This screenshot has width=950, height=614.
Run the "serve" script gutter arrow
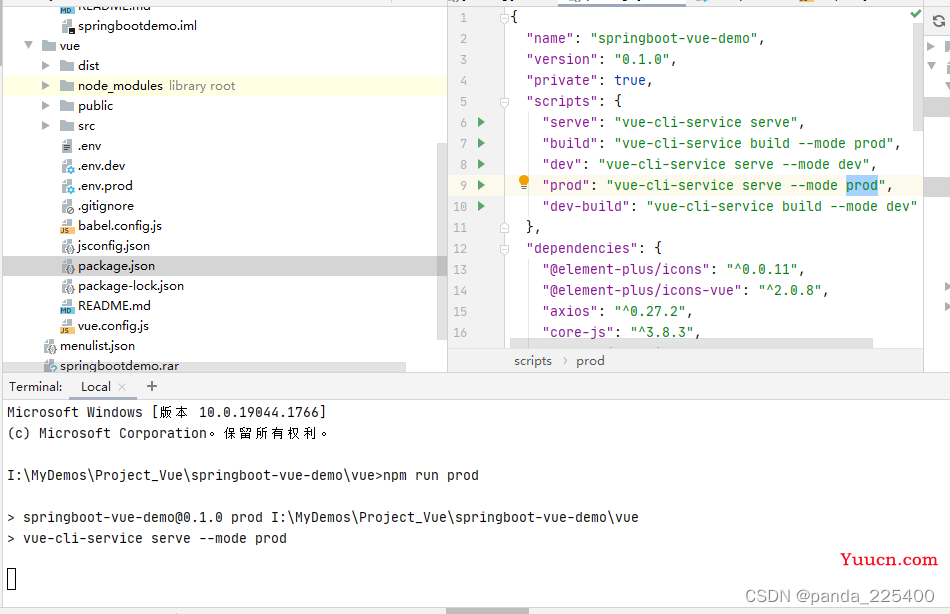click(x=481, y=122)
